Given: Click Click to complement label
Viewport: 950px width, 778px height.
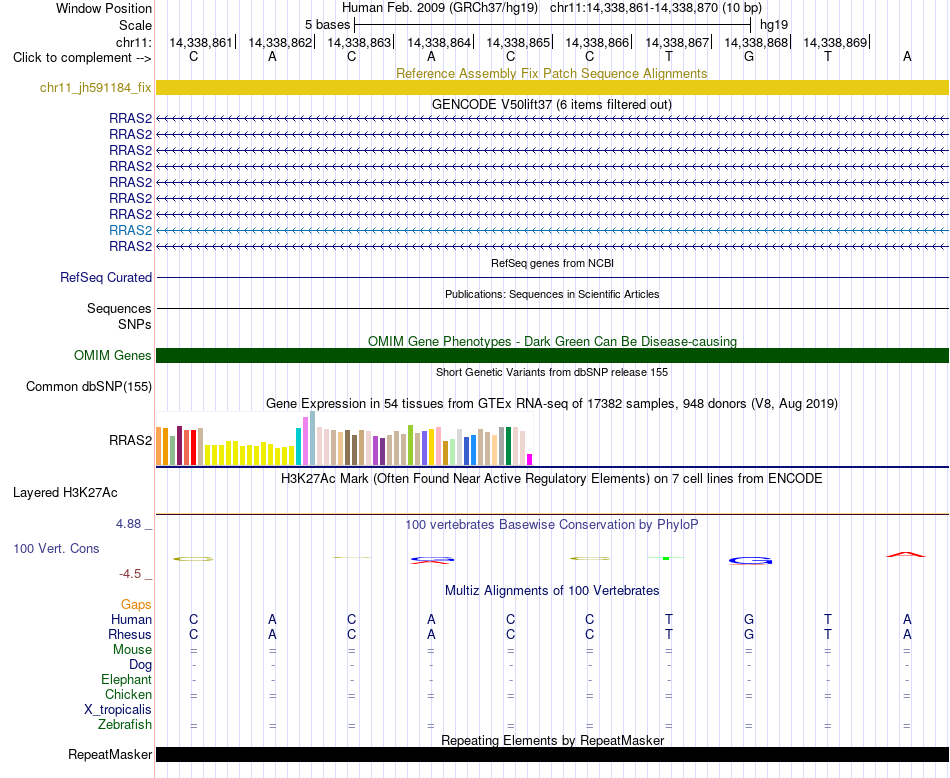Looking at the screenshot, I should 82,58.
